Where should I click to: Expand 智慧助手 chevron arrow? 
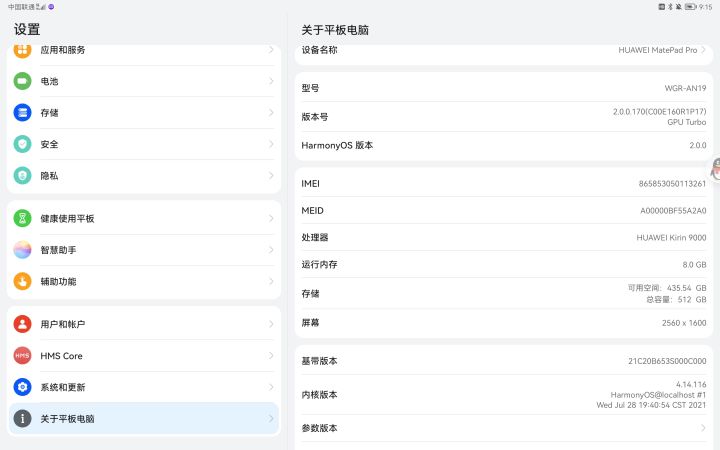271,250
